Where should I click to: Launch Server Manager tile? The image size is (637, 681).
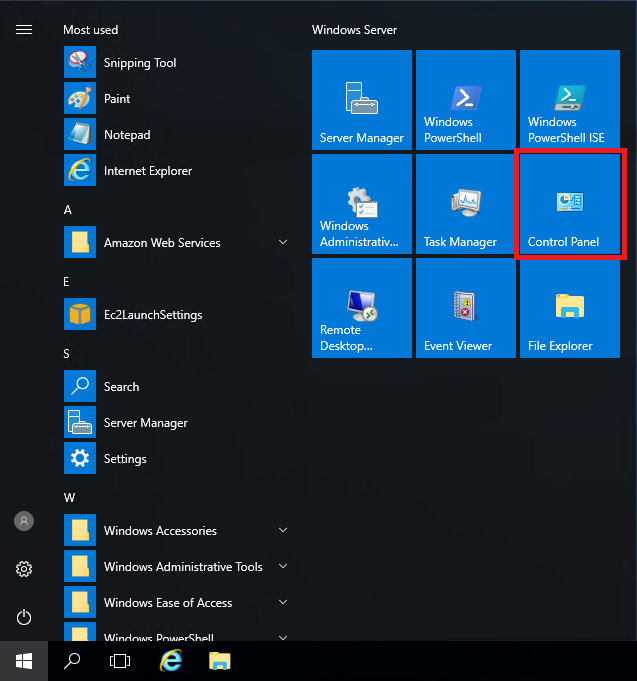pyautogui.click(x=361, y=100)
